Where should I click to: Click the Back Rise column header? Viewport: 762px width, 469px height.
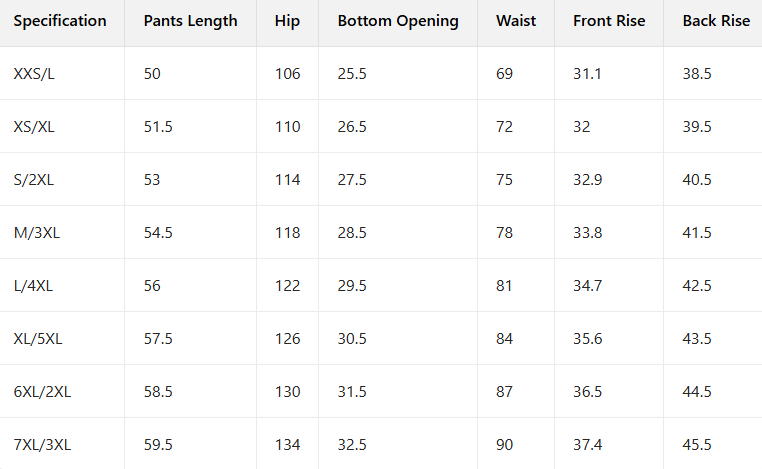tap(716, 21)
